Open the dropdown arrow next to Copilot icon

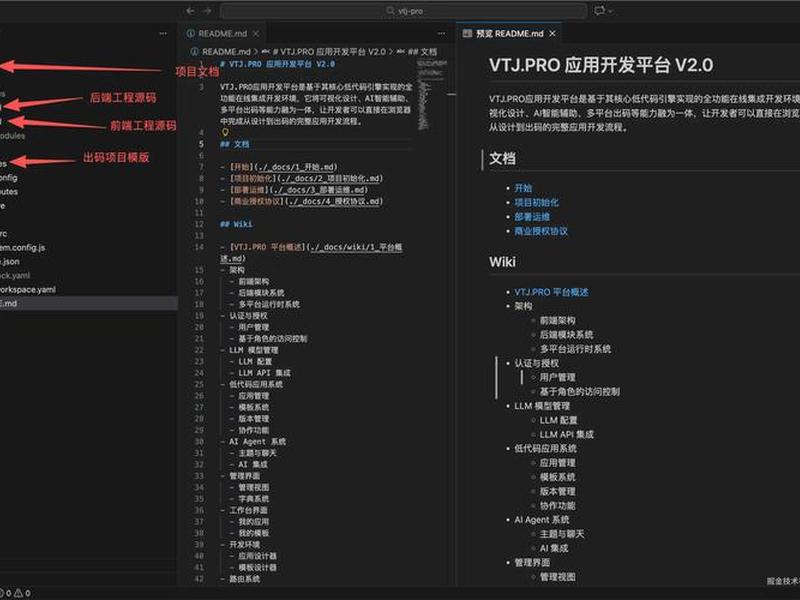(610, 11)
